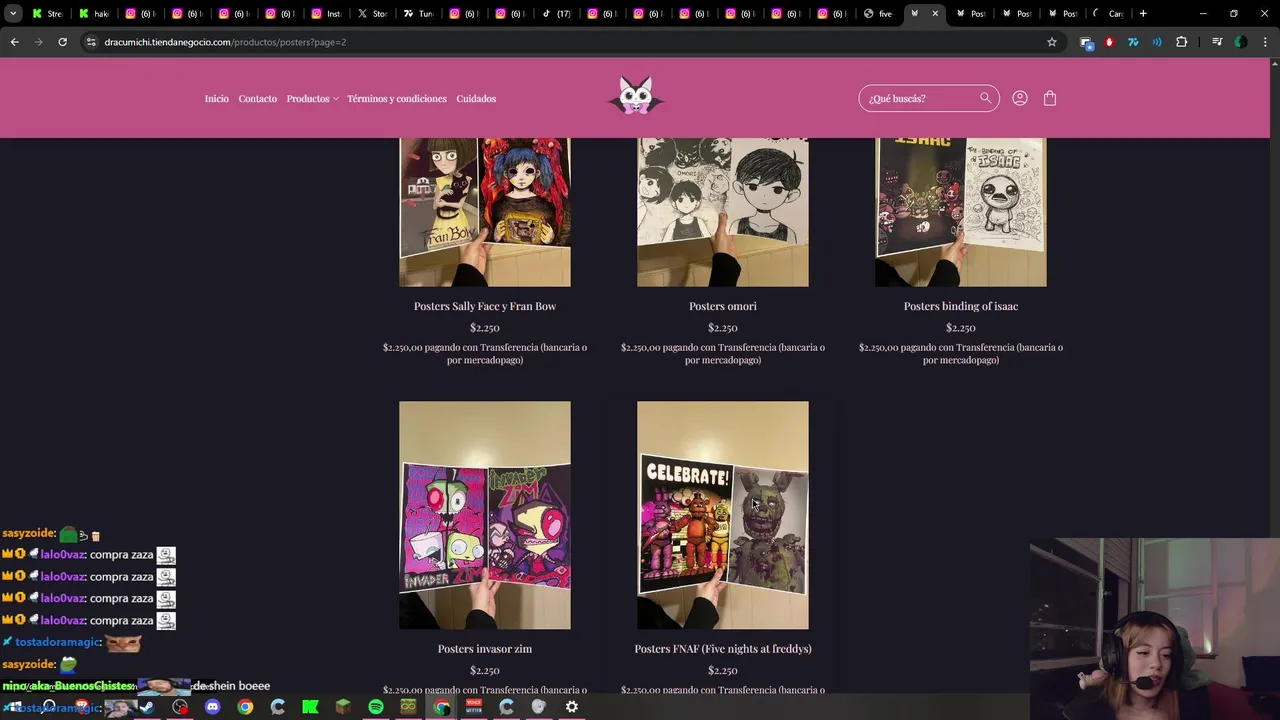Open the Chrome profile avatar
This screenshot has height=720, width=1280.
(1241, 42)
